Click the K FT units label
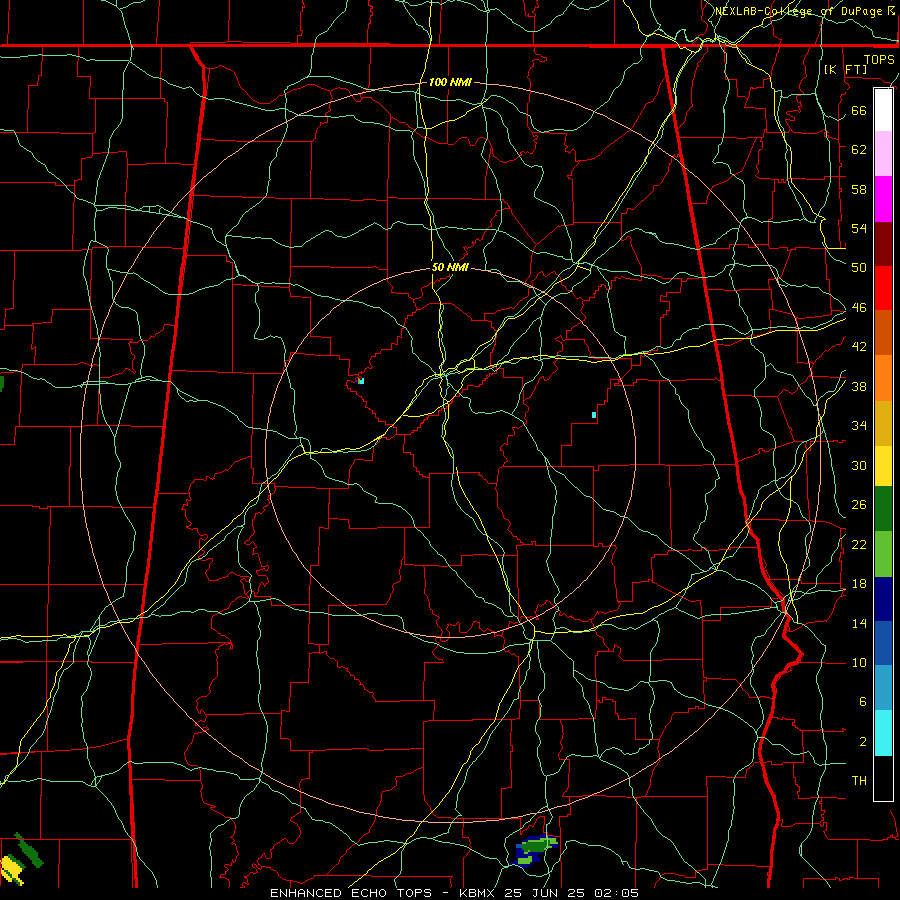 845,69
